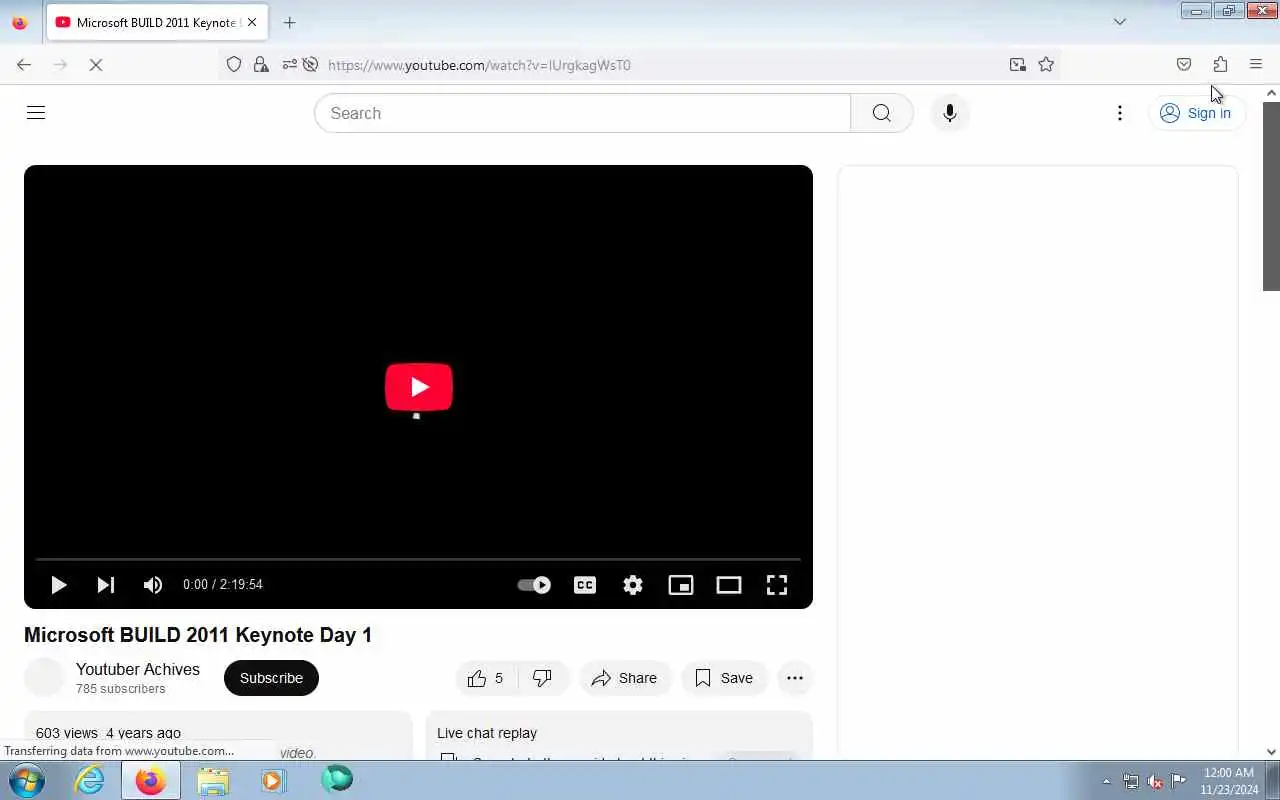1280x800 pixels.
Task: Click the play button in player controls
Action: pyautogui.click(x=59, y=585)
